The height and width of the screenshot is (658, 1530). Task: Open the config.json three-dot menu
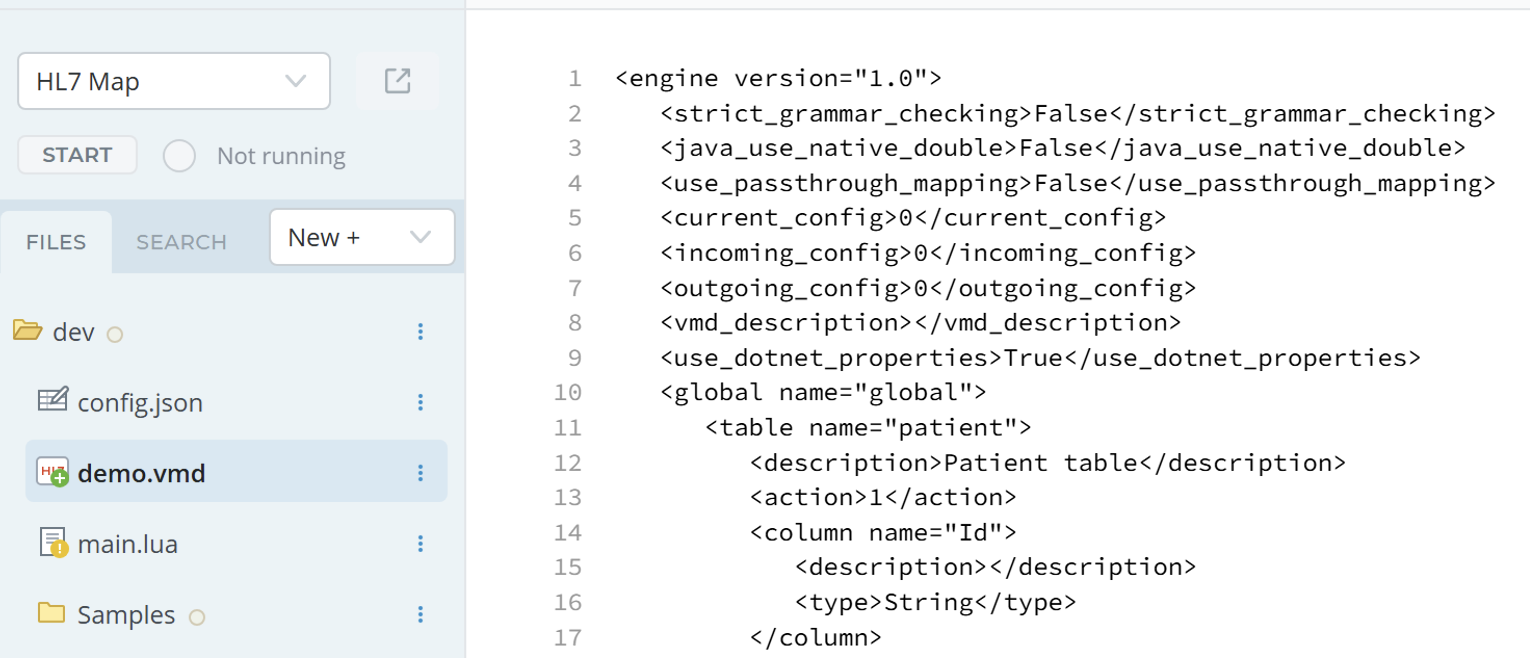pos(421,402)
